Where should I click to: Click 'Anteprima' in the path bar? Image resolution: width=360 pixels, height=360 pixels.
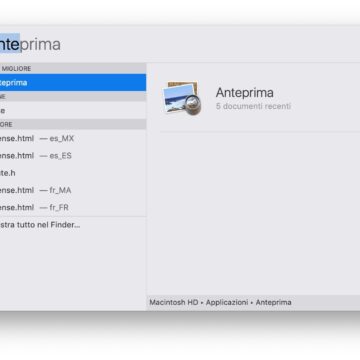tap(274, 302)
